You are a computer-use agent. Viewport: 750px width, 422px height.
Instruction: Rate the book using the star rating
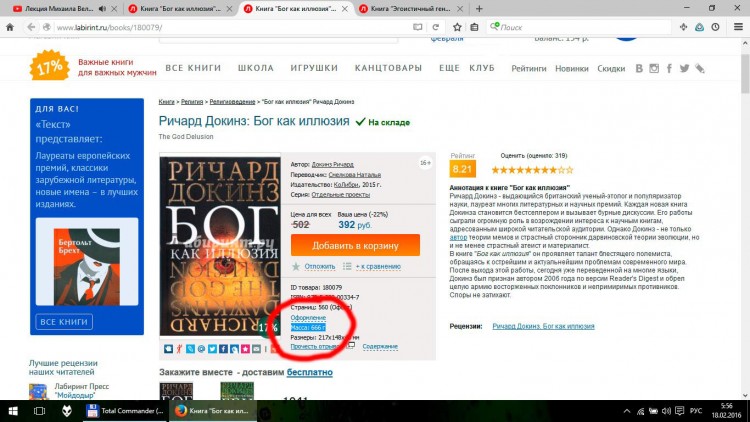532,169
